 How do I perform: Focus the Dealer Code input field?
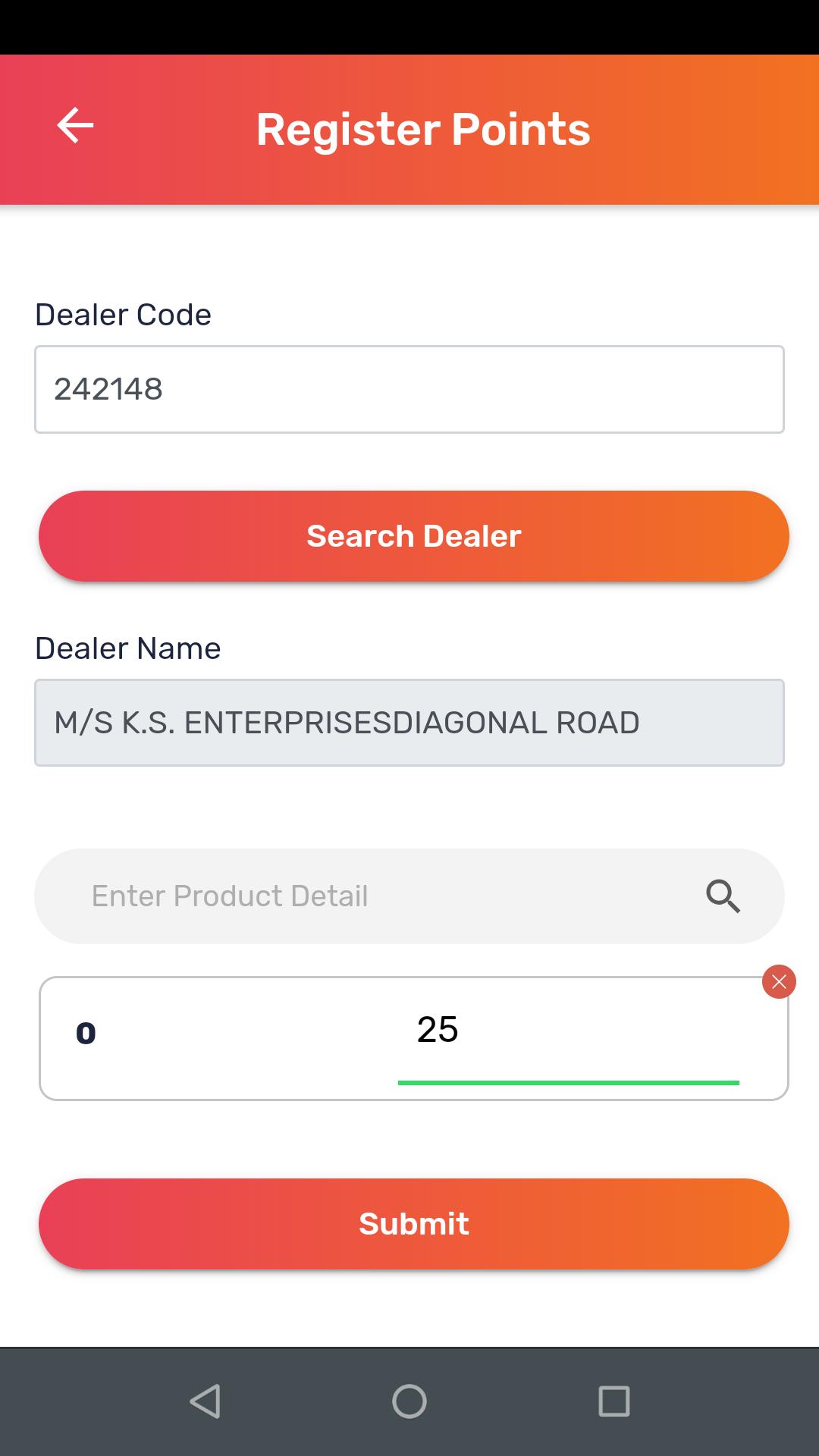pyautogui.click(x=409, y=389)
